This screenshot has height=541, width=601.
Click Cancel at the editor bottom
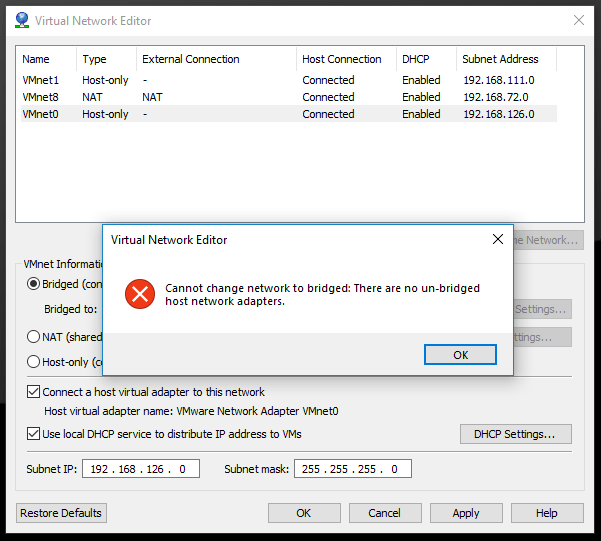[384, 513]
